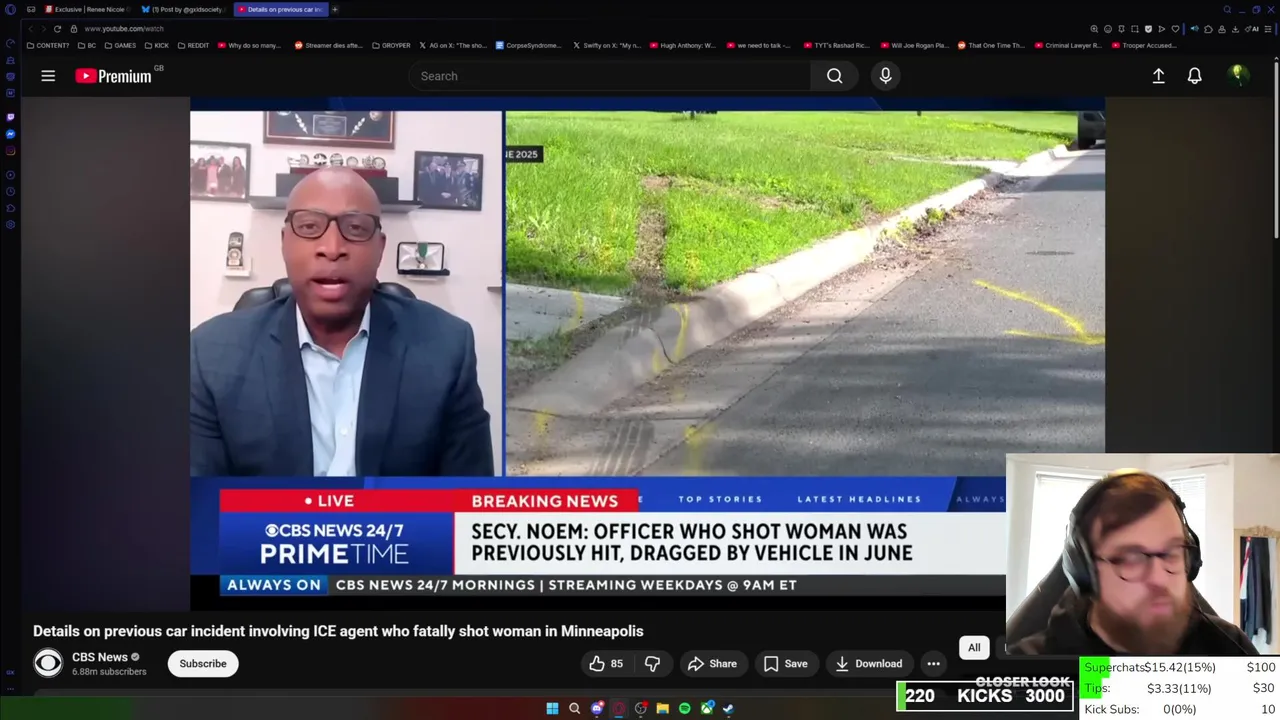This screenshot has height=720, width=1280.
Task: Open File Explorer from taskbar
Action: pyautogui.click(x=662, y=708)
